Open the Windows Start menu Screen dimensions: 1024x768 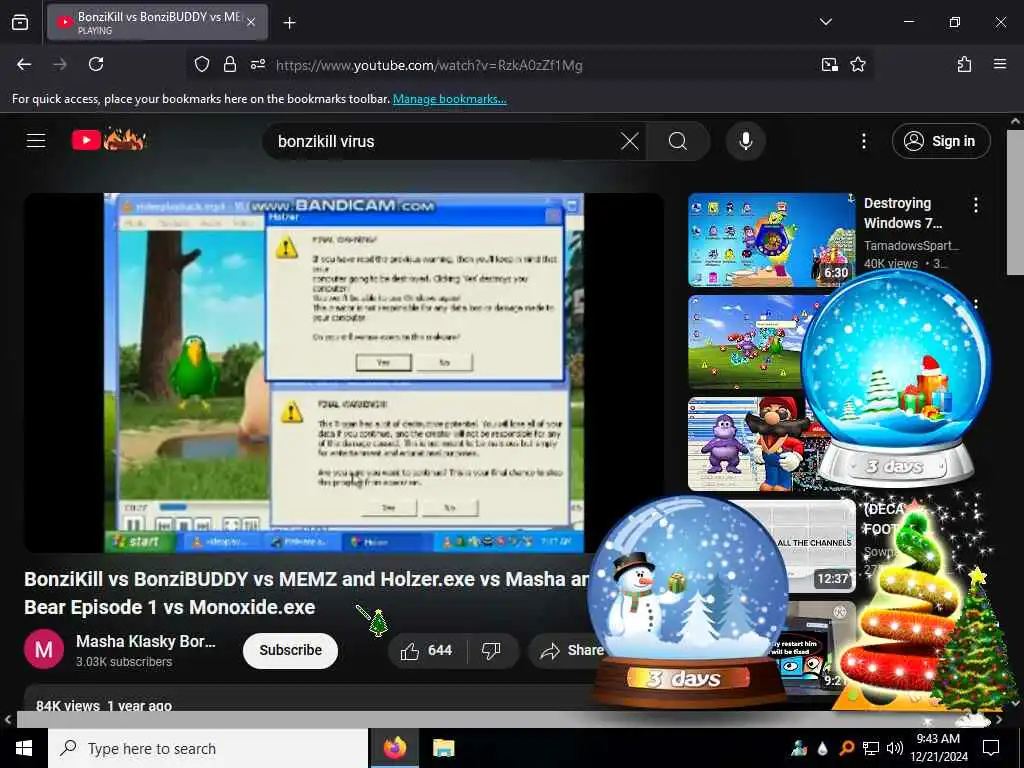[x=24, y=748]
